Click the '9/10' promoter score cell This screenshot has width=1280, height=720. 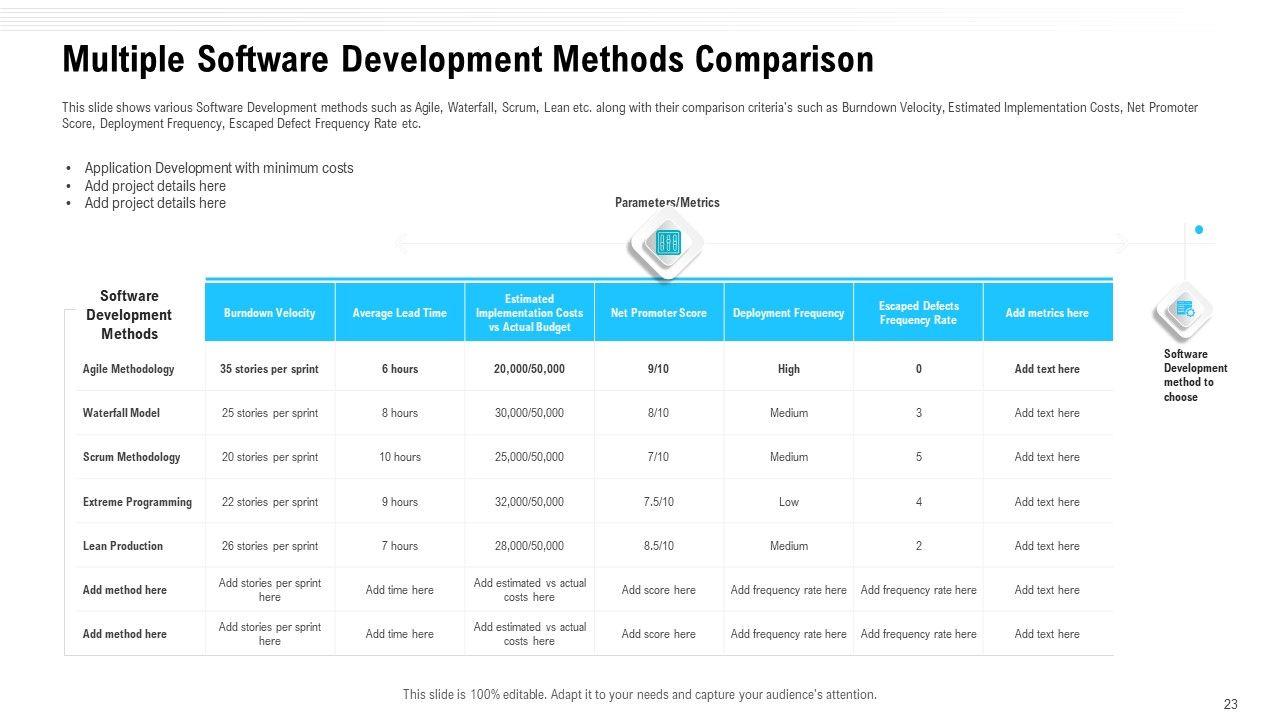(x=658, y=369)
